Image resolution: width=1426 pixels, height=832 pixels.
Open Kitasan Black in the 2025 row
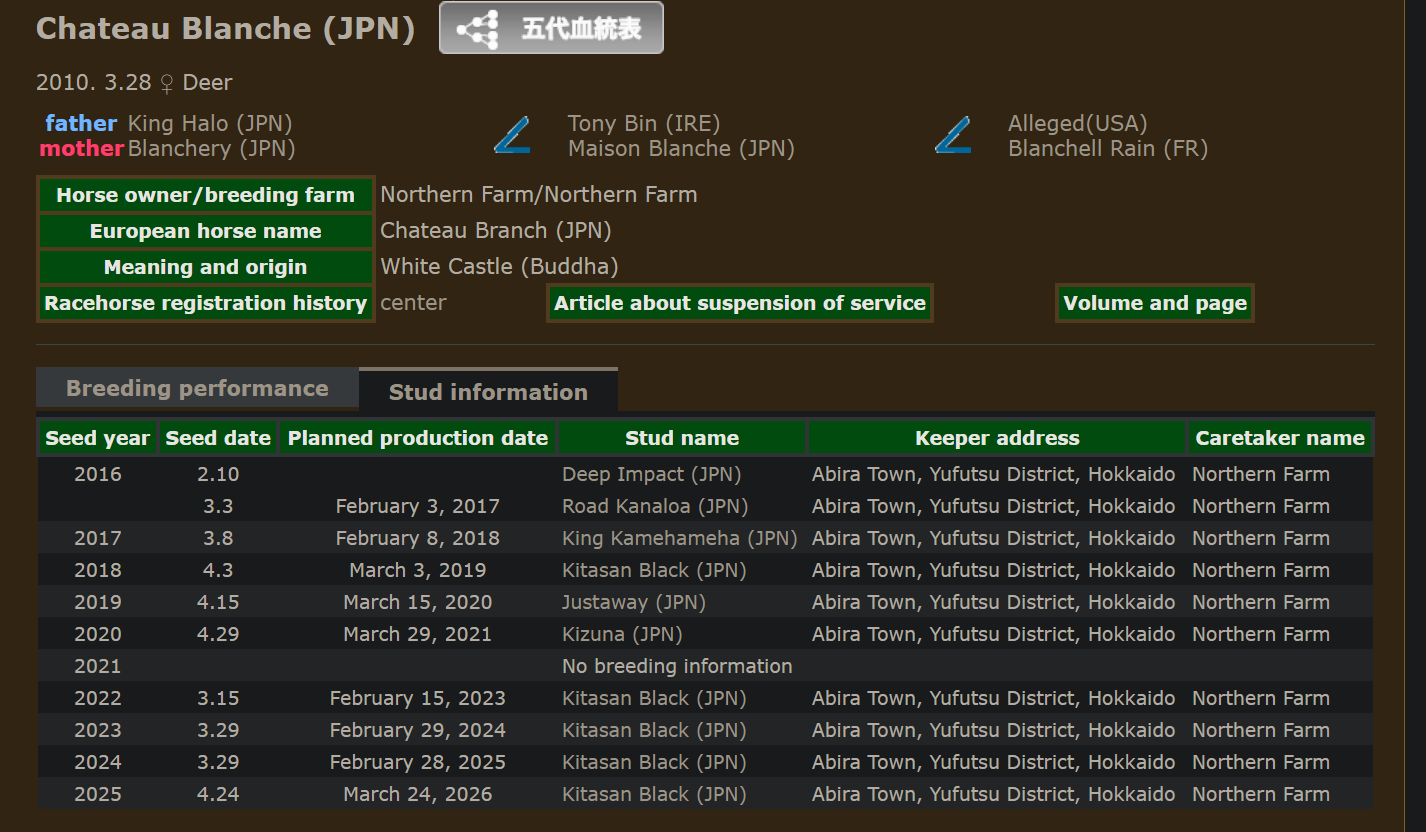pyautogui.click(x=654, y=794)
